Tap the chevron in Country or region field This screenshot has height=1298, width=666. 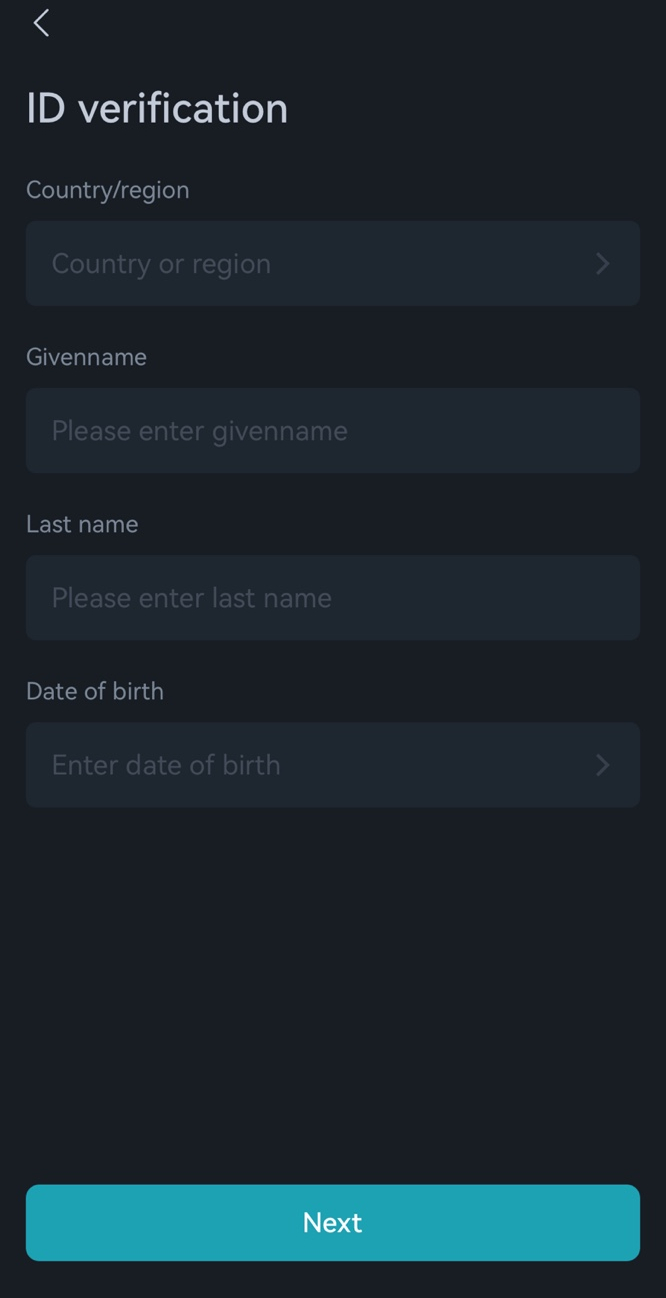(603, 264)
